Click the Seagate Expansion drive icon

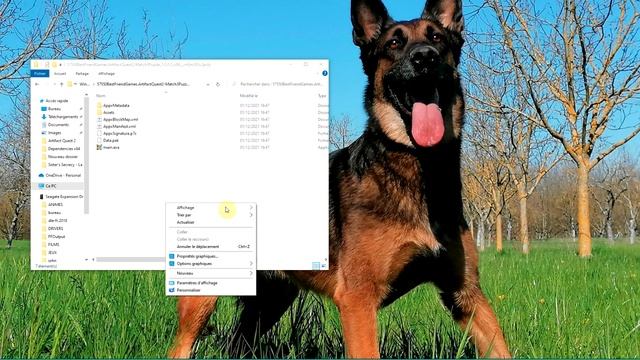pos(41,197)
